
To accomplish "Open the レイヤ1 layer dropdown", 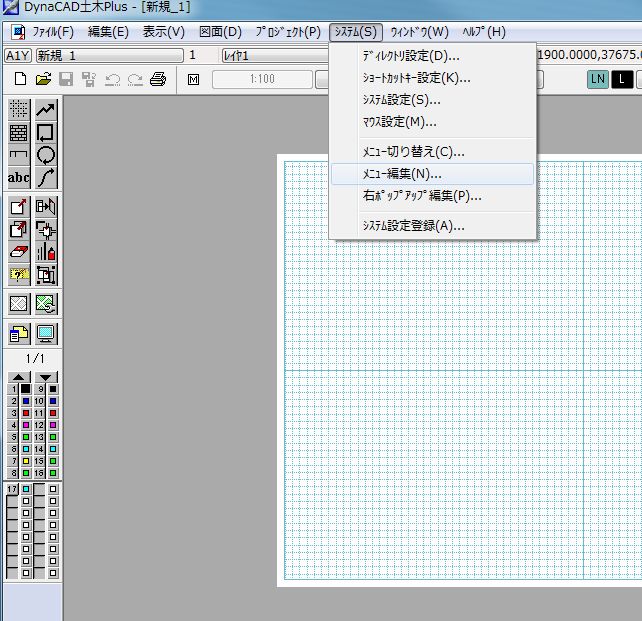I will pyautogui.click(x=275, y=56).
